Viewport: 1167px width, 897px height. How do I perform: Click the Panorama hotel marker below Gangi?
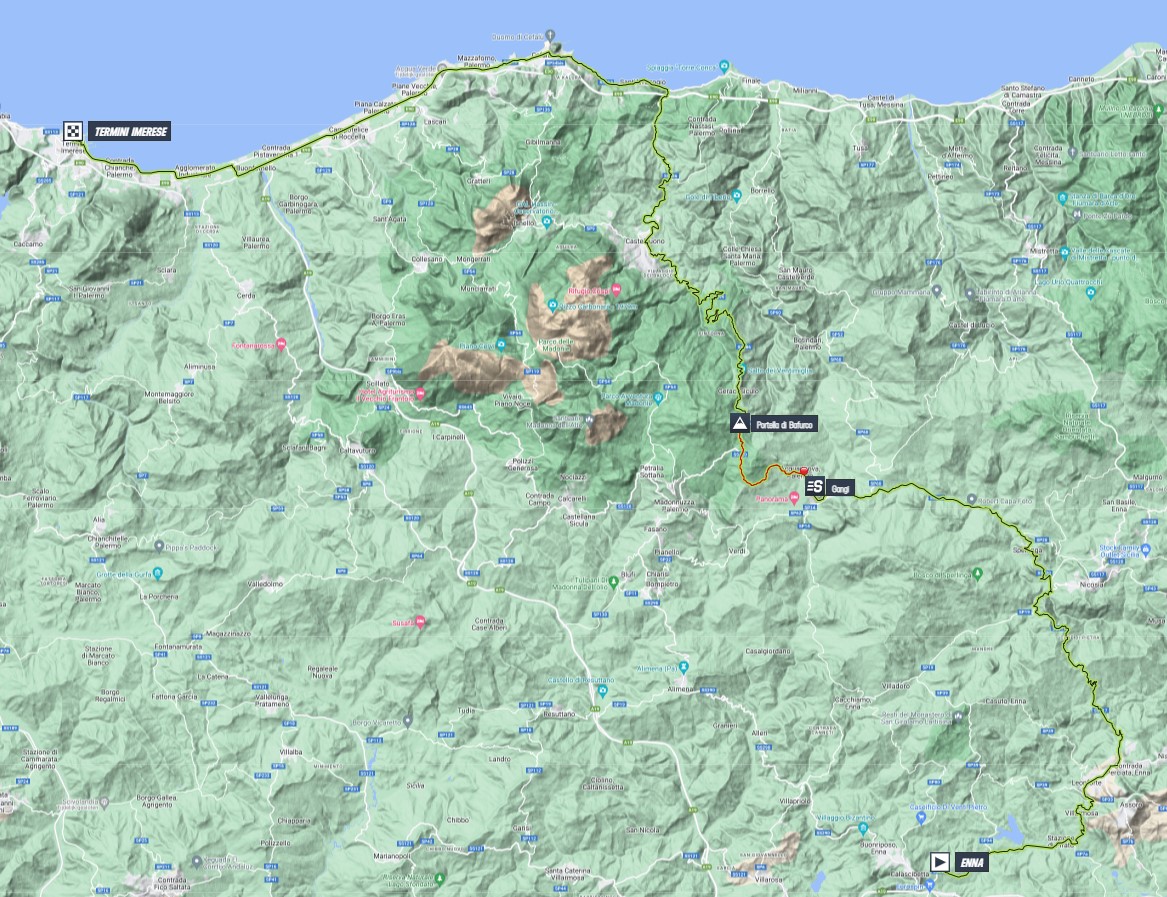click(x=793, y=497)
